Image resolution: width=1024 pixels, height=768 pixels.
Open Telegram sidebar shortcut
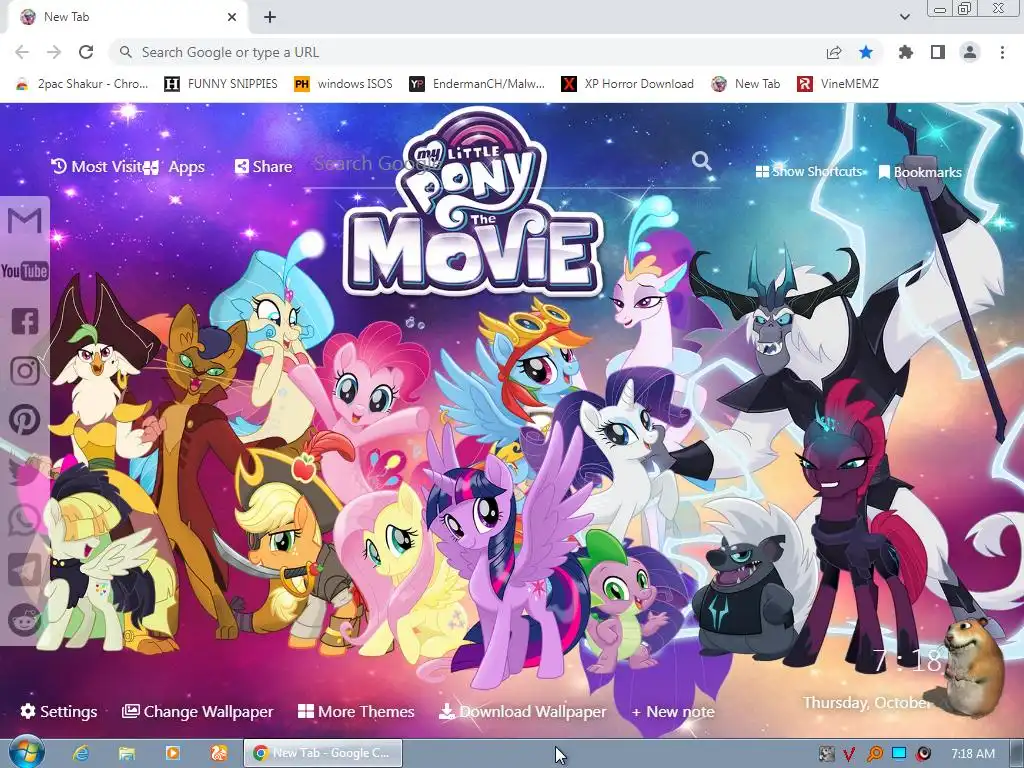(25, 569)
